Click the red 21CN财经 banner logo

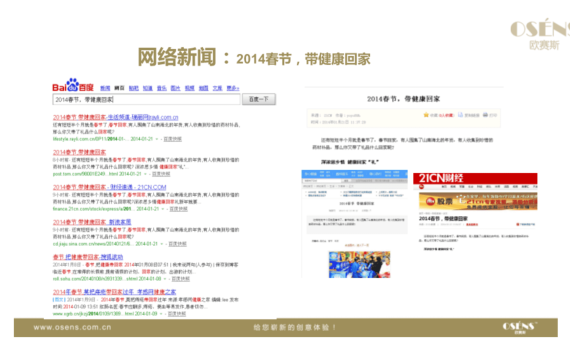click(x=475, y=178)
